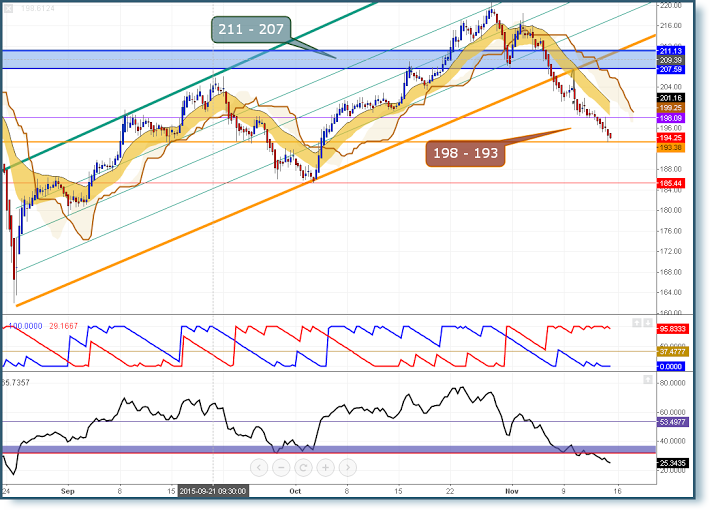Click the 199.25 brown price label
This screenshot has width=710, height=510.
coord(671,108)
